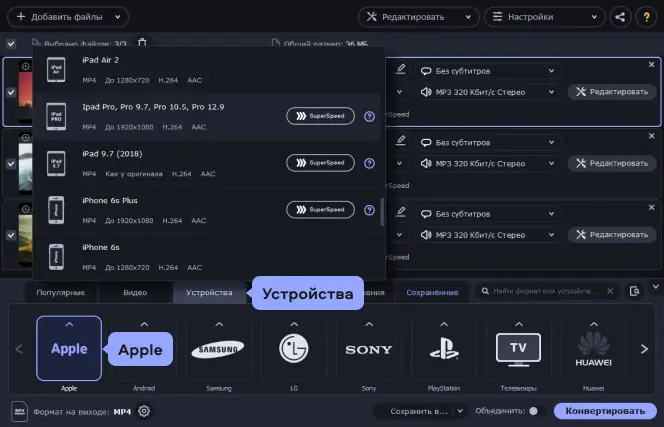
Task: Click the format search input field
Action: click(544, 291)
